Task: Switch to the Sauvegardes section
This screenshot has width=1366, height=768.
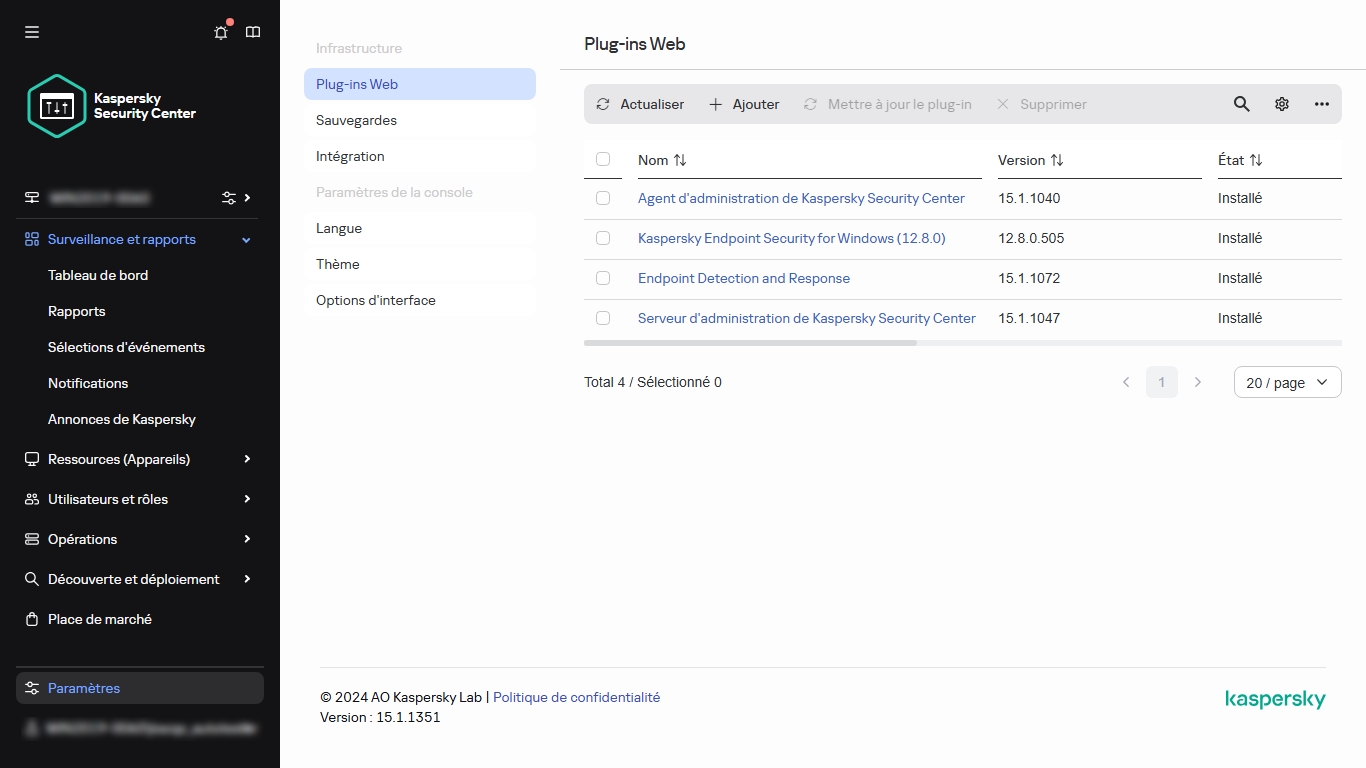Action: click(x=356, y=120)
